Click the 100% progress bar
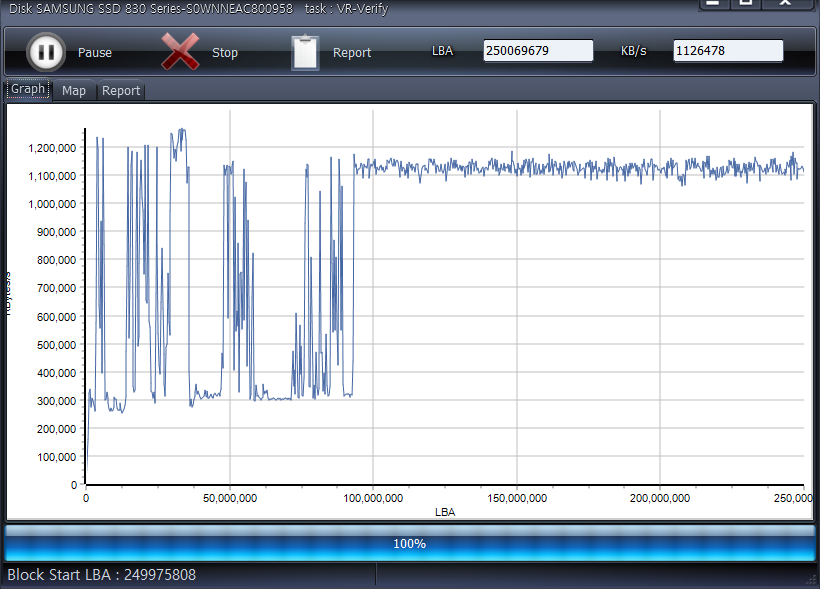This screenshot has height=589, width=820. [409, 544]
